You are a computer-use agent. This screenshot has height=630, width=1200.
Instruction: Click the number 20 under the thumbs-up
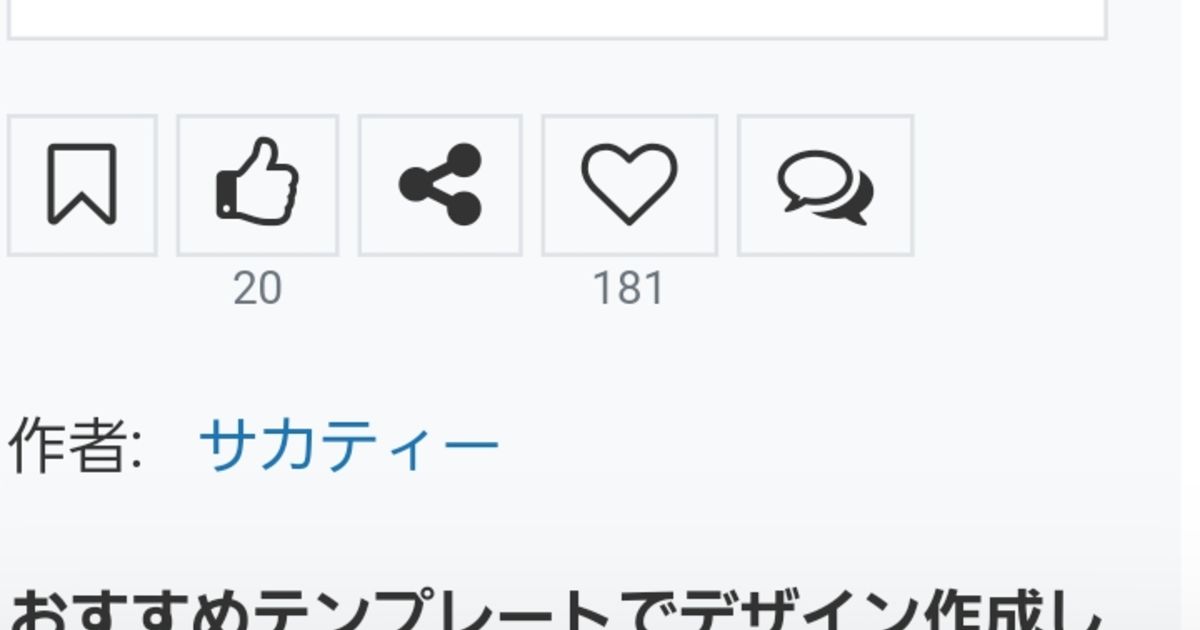pyautogui.click(x=258, y=289)
